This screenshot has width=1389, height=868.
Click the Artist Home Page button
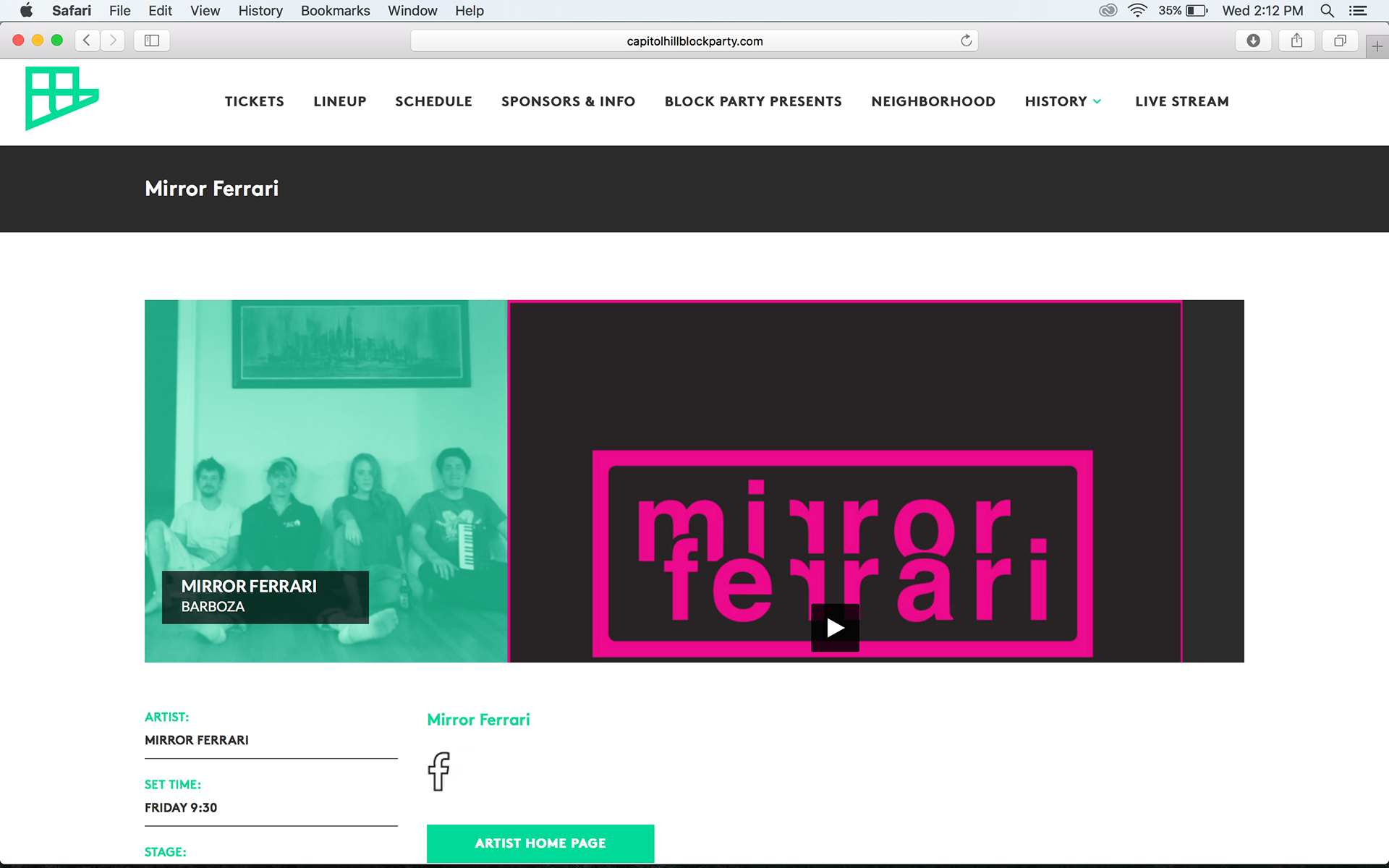[x=540, y=843]
